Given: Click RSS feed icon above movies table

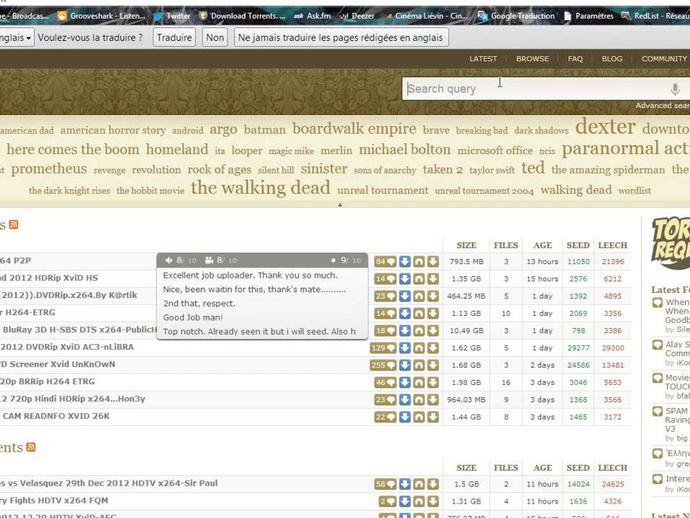Looking at the screenshot, I should coord(14,224).
